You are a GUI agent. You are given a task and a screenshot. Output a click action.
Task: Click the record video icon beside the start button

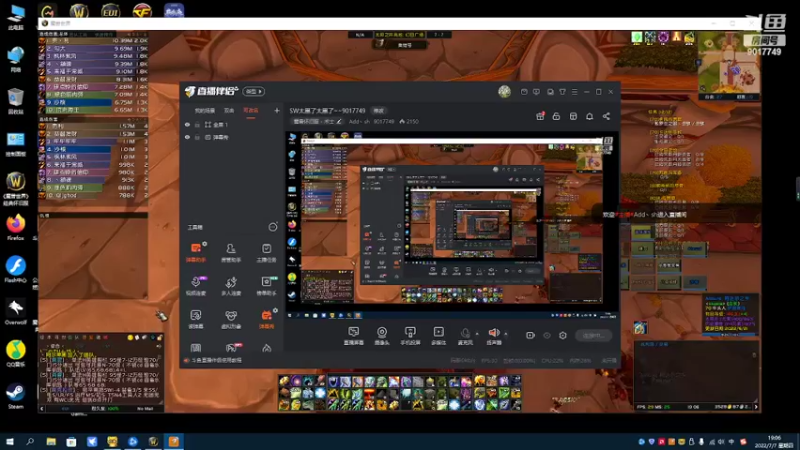[530, 335]
